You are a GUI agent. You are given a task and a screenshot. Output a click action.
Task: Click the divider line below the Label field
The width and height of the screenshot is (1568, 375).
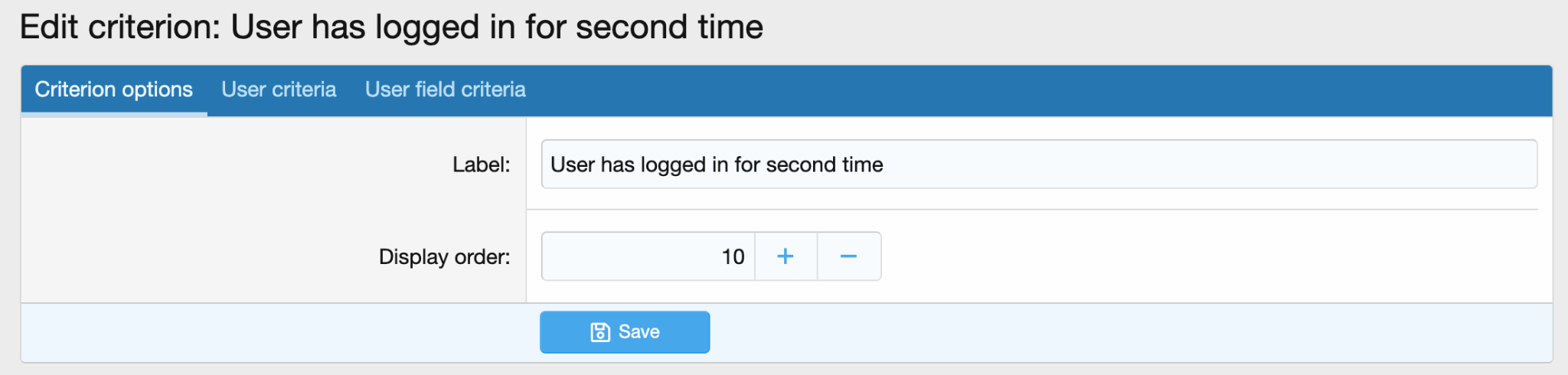(x=1032, y=209)
